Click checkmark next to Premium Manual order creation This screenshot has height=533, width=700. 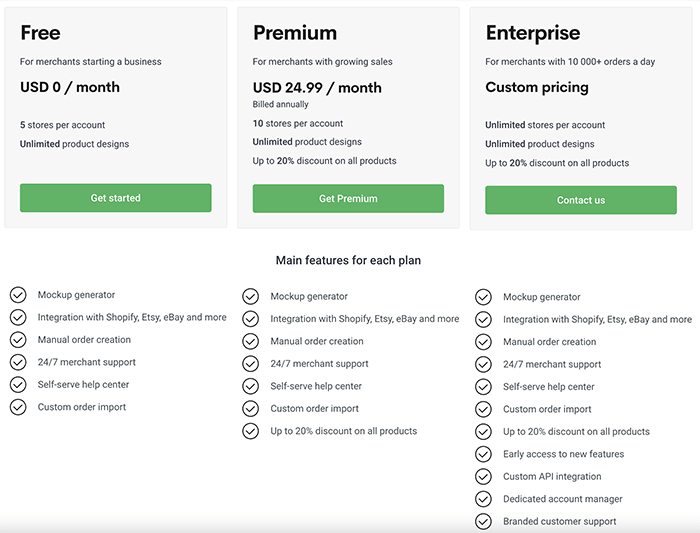tap(250, 341)
